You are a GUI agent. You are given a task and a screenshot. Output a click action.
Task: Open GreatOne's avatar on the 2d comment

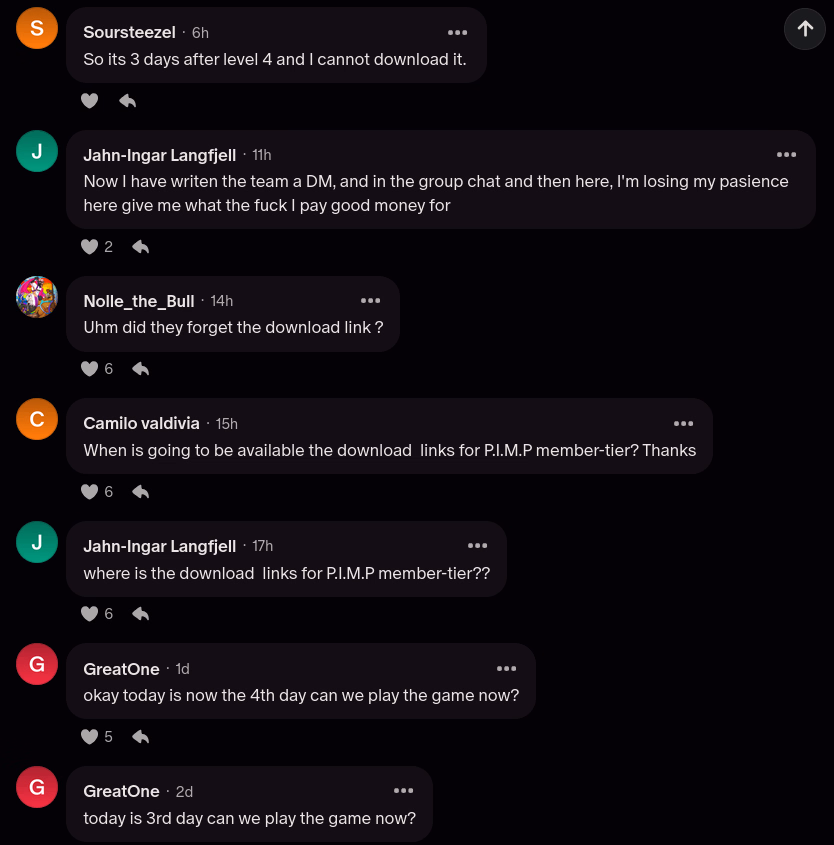point(37,787)
